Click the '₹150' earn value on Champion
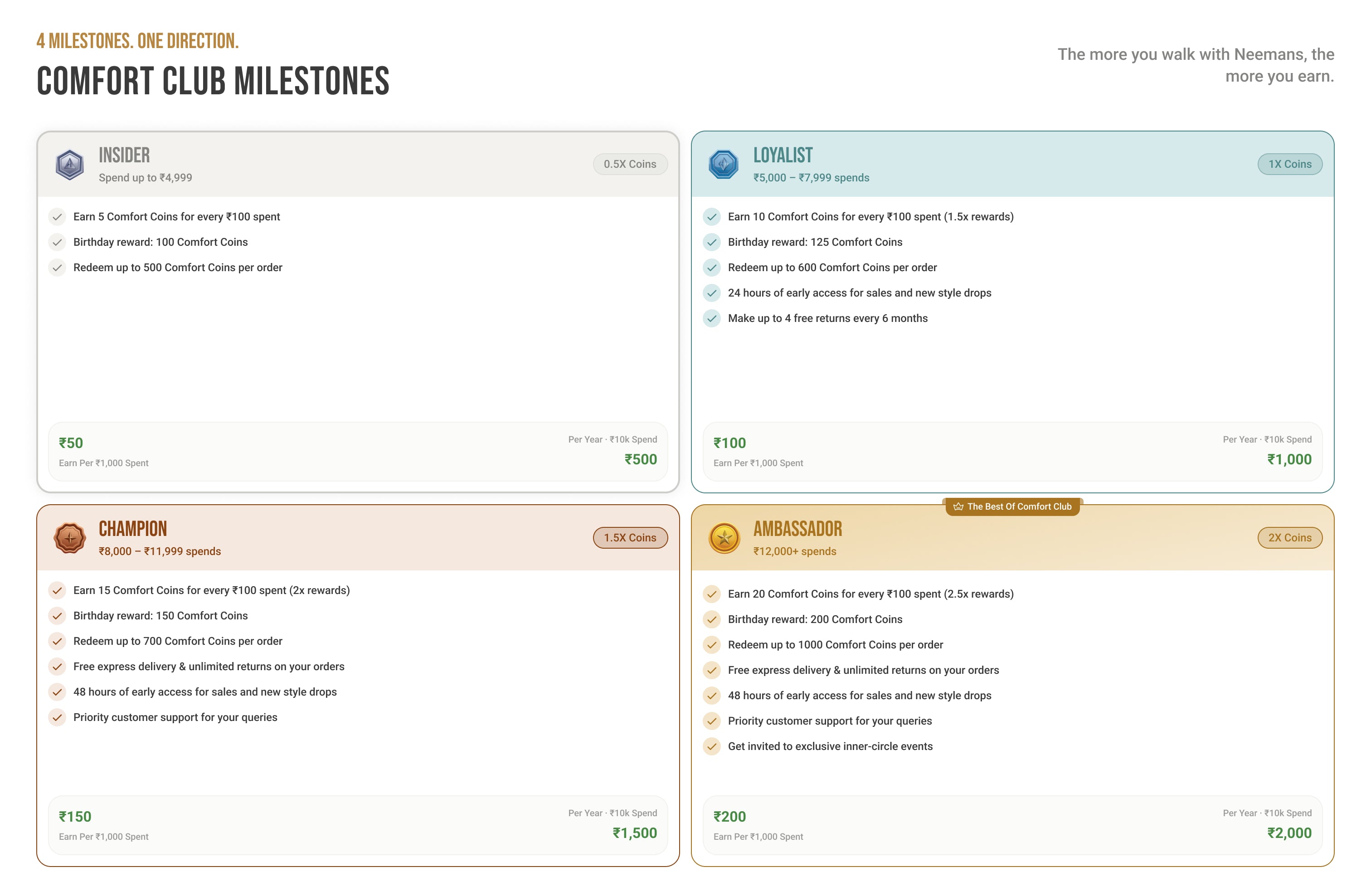Screen dimensions: 1371x896 click(x=75, y=817)
